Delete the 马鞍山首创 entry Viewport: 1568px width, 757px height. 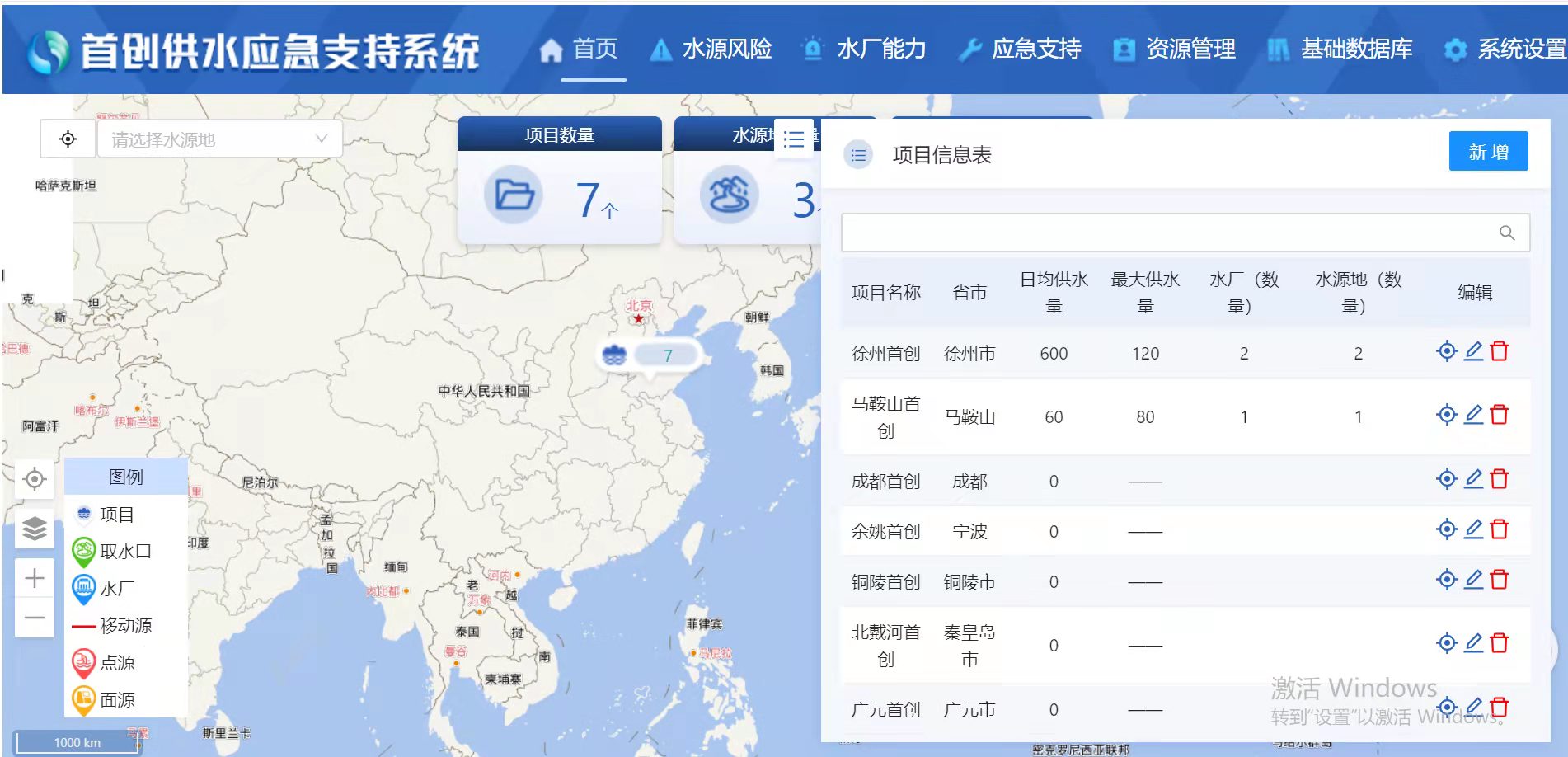tap(1500, 415)
